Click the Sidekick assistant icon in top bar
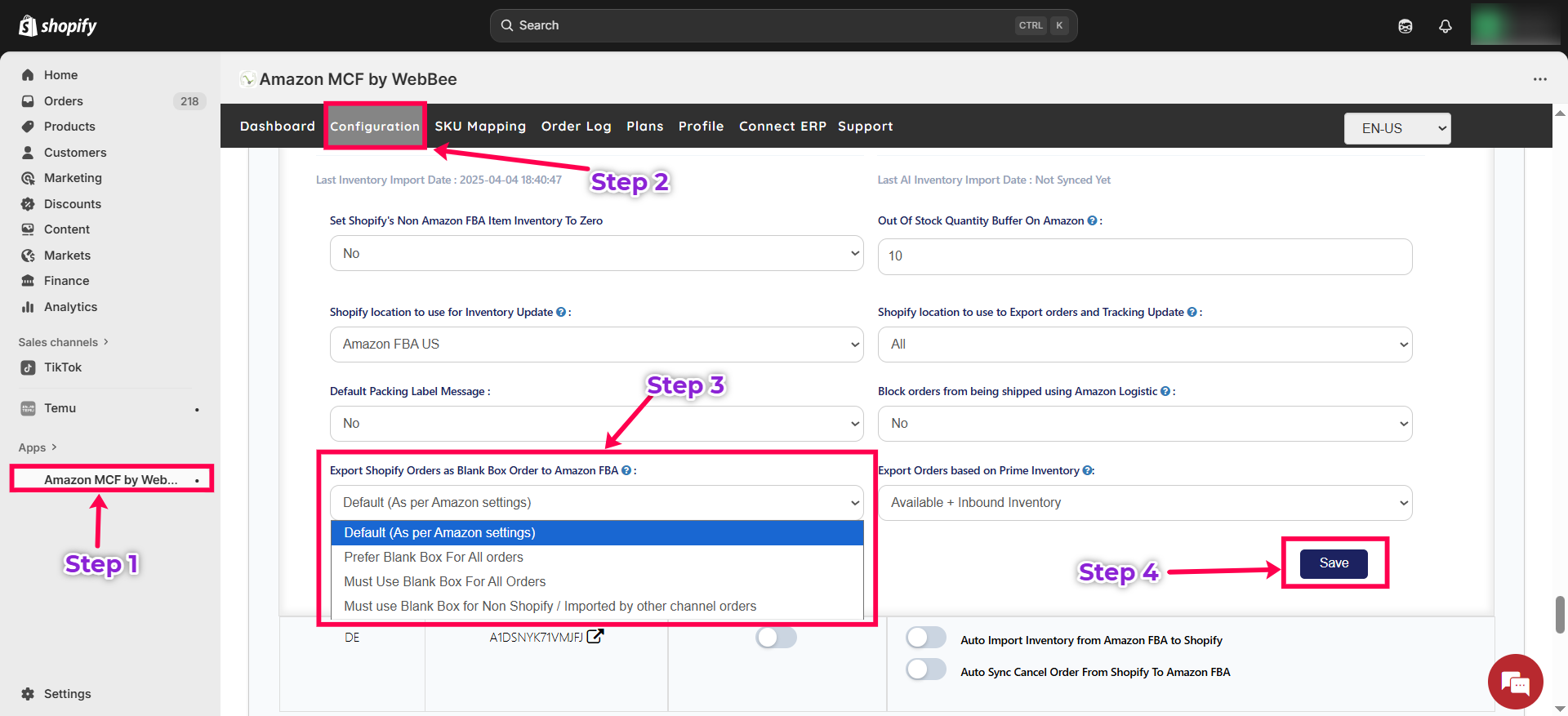Screen dimensions: 1568x716 click(1405, 26)
